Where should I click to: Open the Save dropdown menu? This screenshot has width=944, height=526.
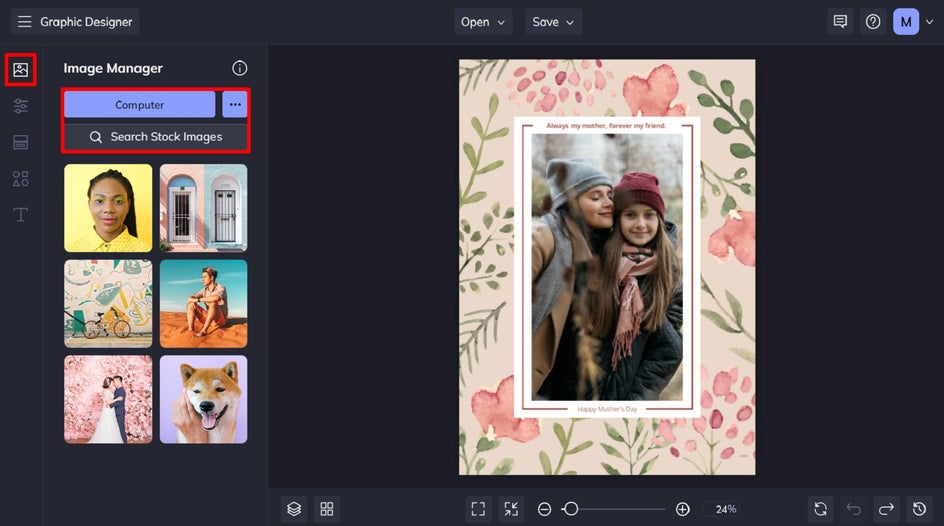tap(553, 22)
